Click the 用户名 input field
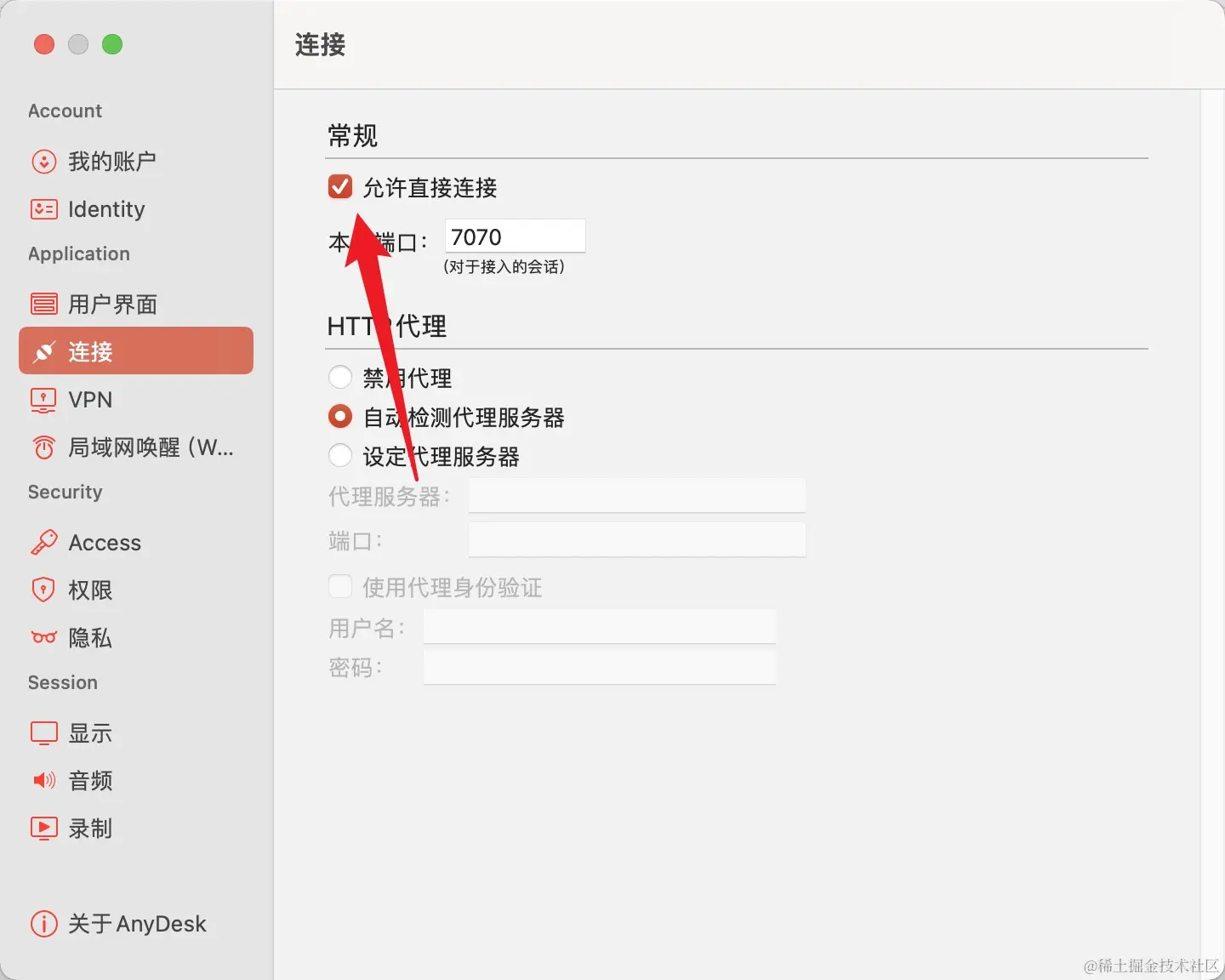 pos(600,627)
